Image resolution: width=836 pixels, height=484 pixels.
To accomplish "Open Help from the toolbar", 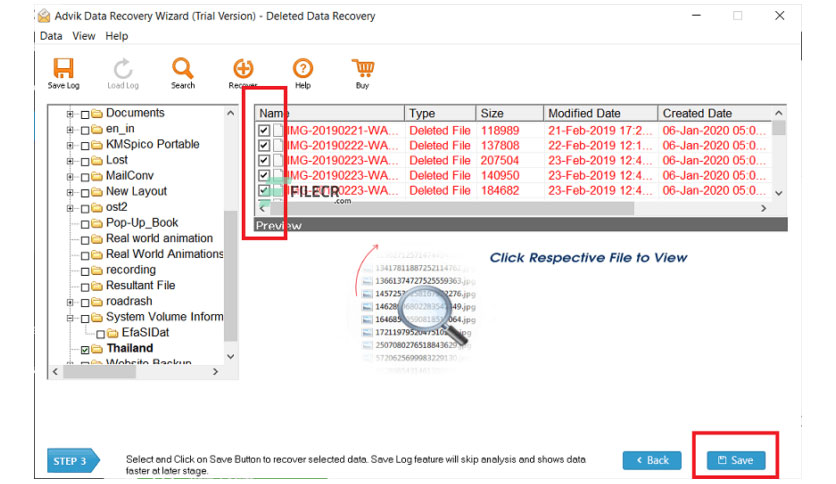I will point(303,73).
